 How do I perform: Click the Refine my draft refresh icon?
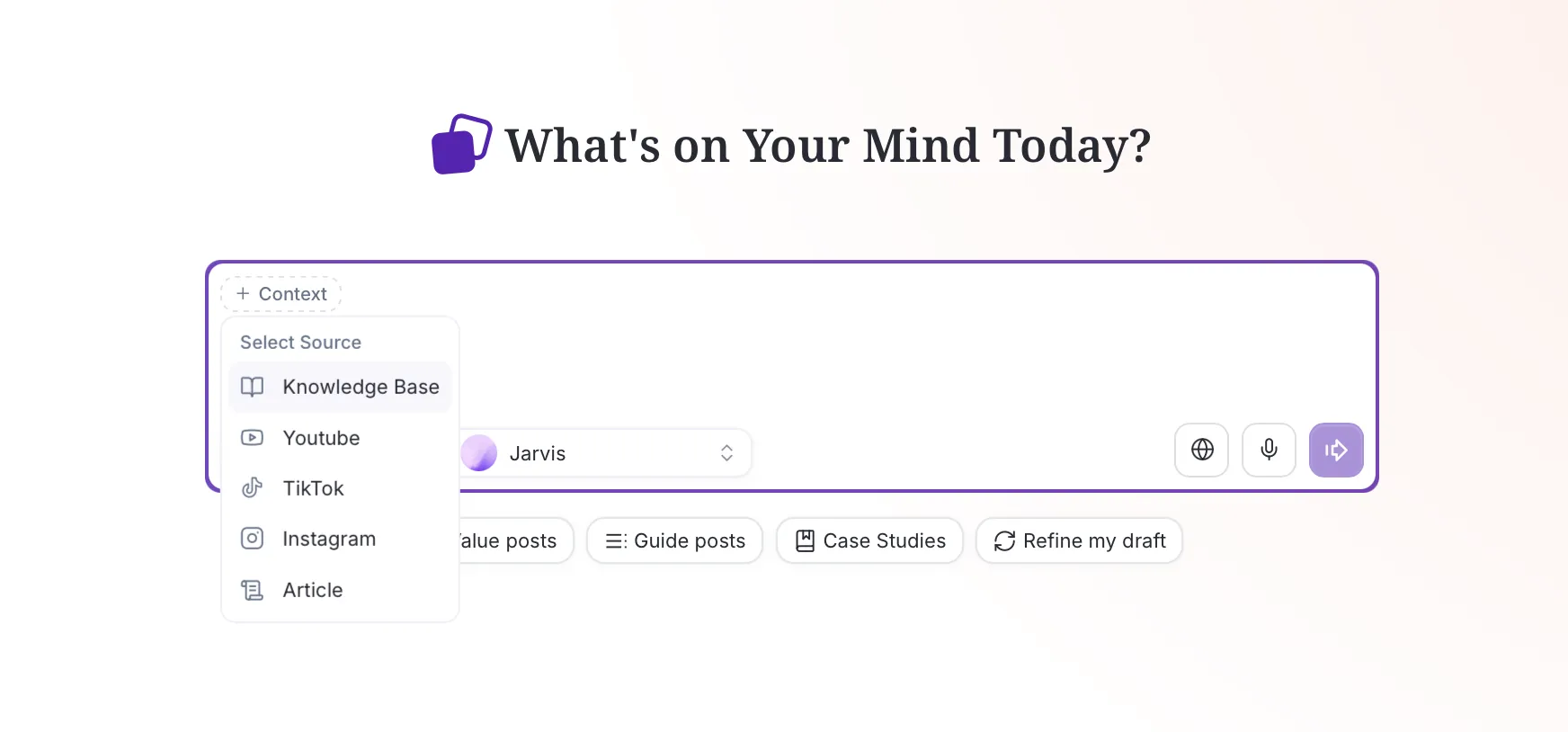(x=1003, y=541)
